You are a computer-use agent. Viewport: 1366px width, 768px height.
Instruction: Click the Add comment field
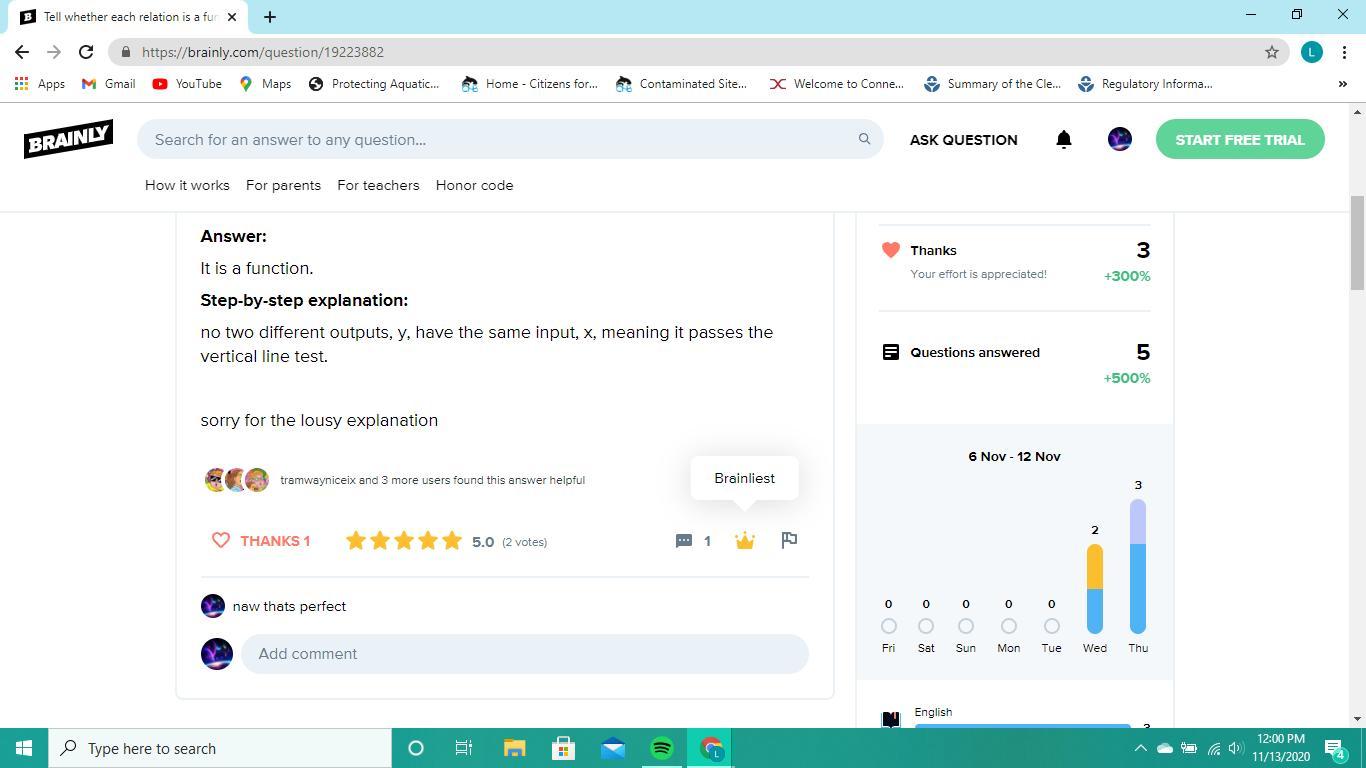[x=525, y=654]
